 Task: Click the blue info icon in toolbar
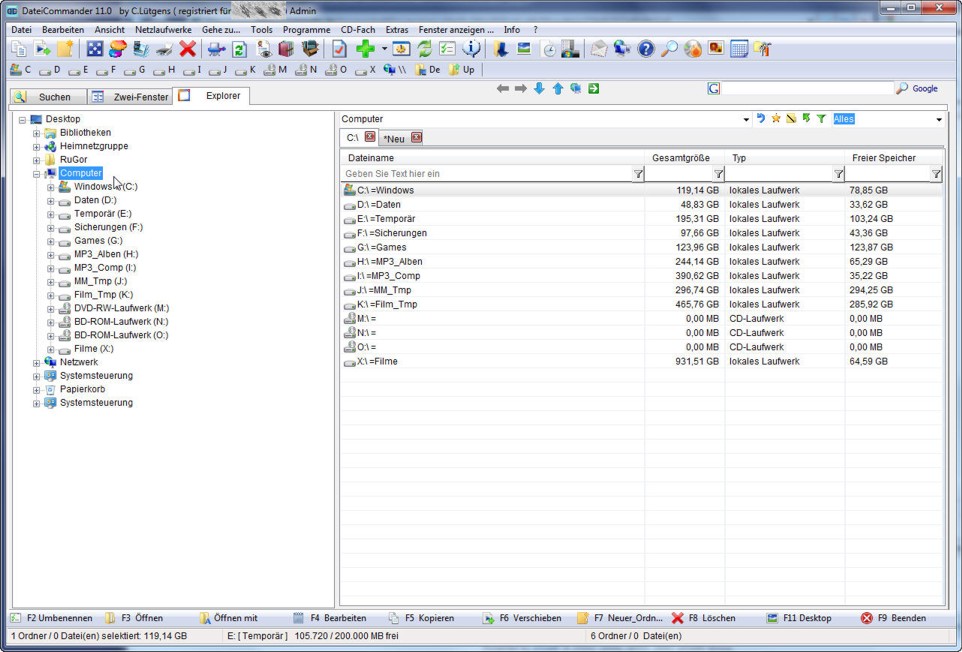[x=471, y=49]
